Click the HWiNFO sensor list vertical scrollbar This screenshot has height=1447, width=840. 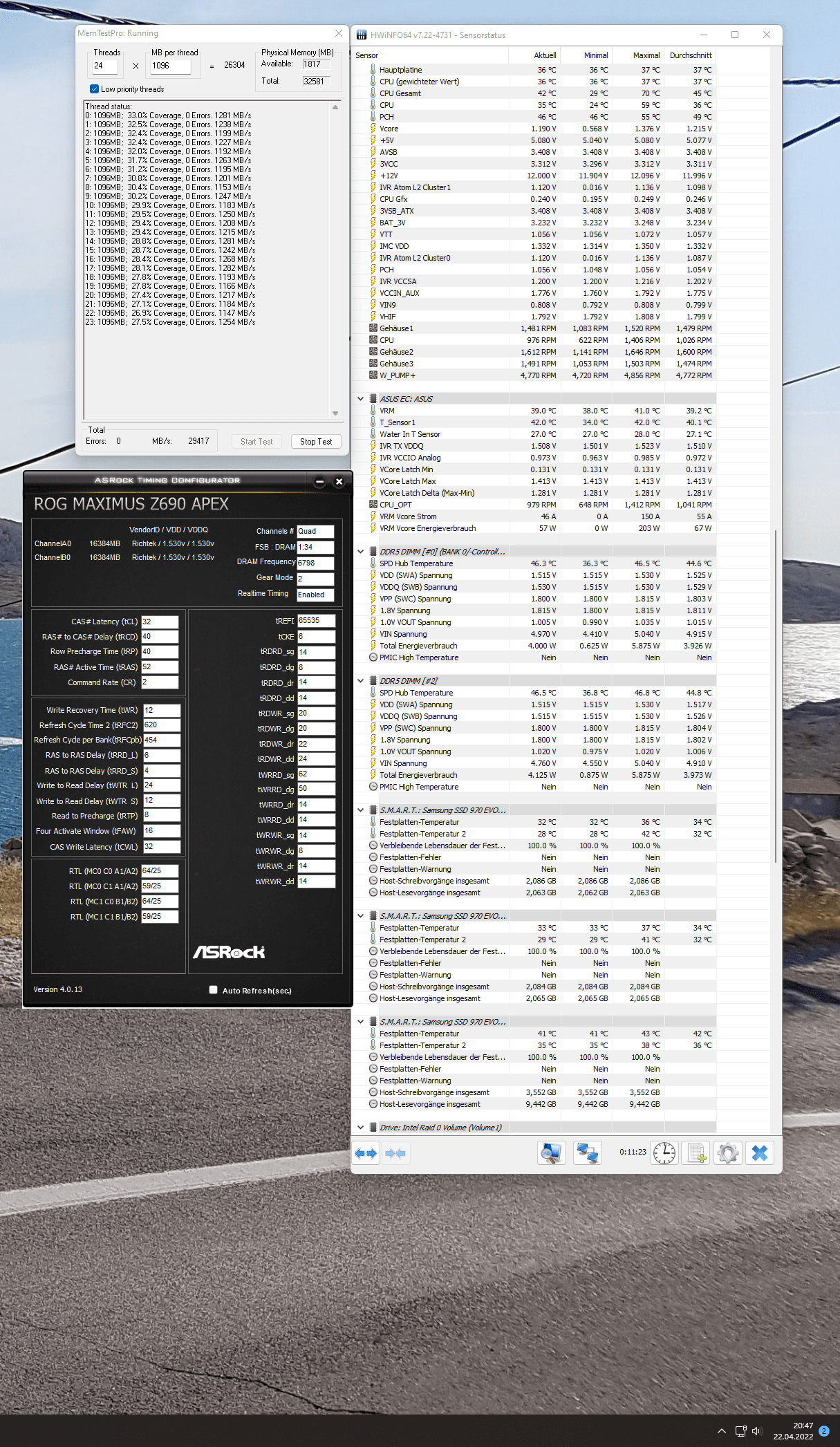pos(776,695)
